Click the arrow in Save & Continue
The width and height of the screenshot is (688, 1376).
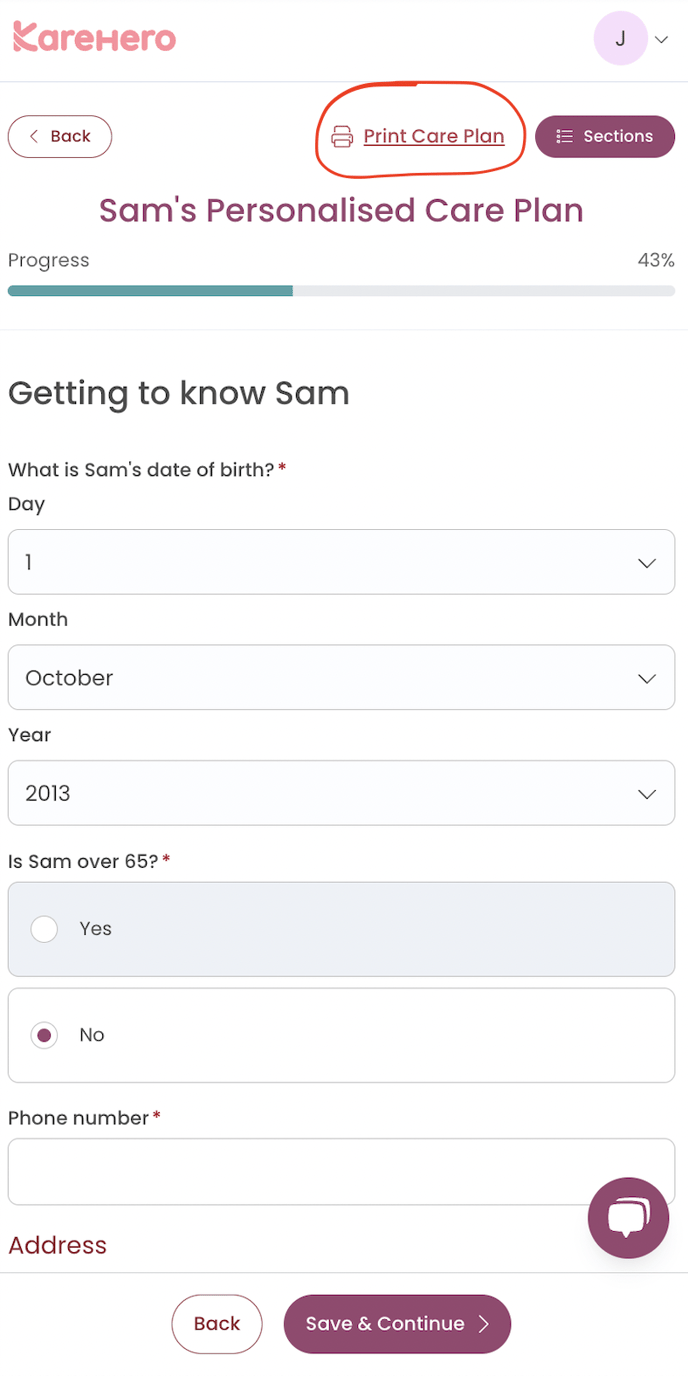[484, 1324]
